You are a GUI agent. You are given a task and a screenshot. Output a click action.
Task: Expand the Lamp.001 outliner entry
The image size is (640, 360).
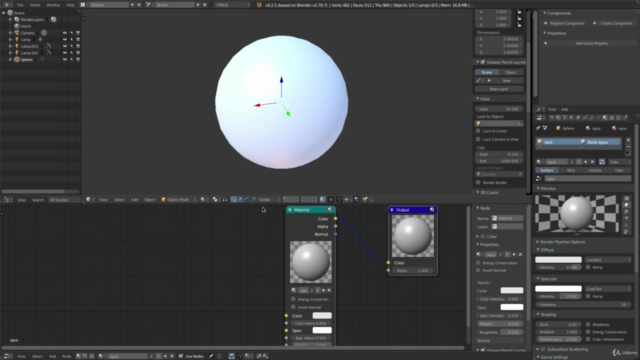pyautogui.click(x=10, y=46)
